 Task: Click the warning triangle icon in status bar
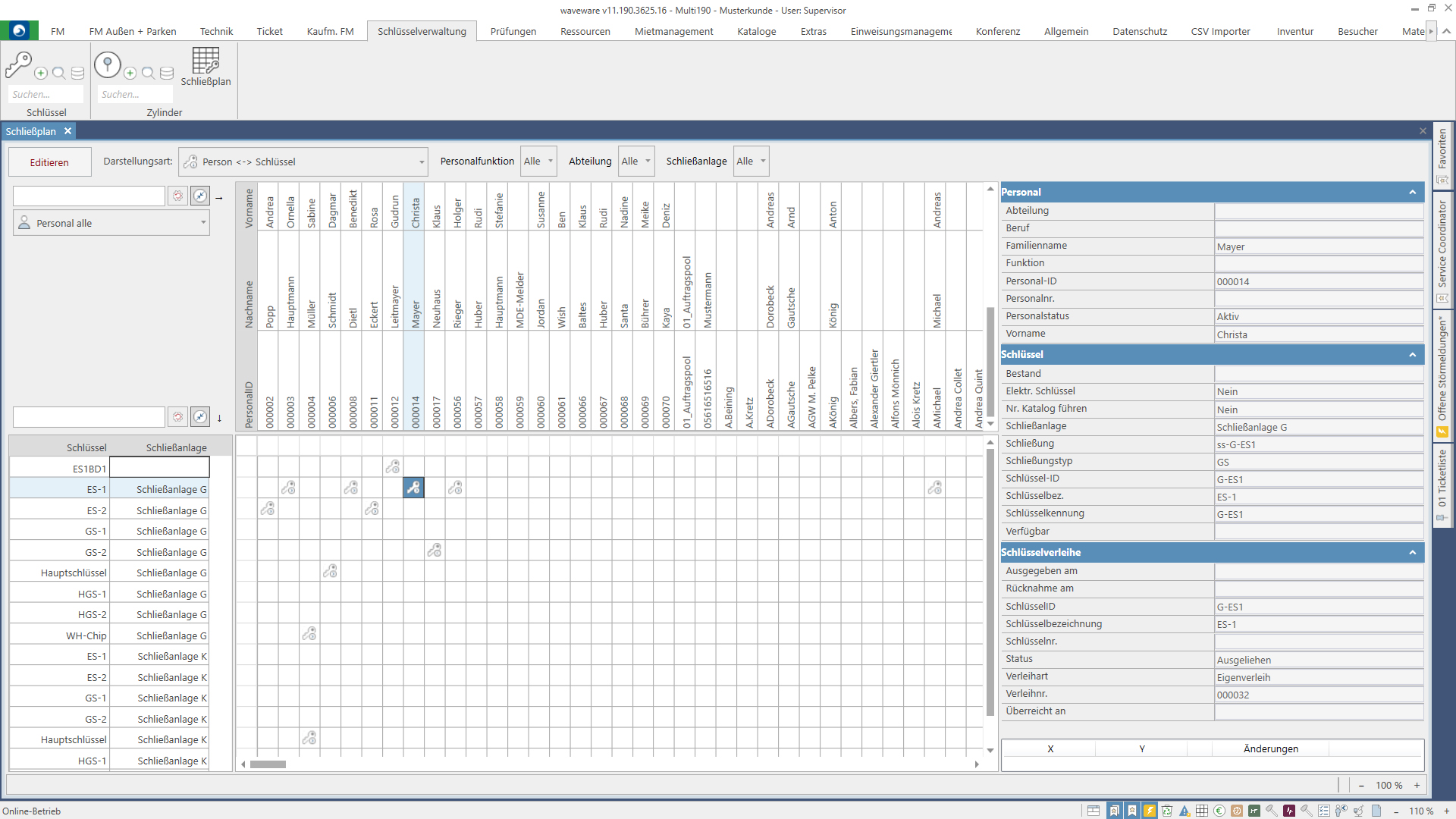[x=1185, y=811]
